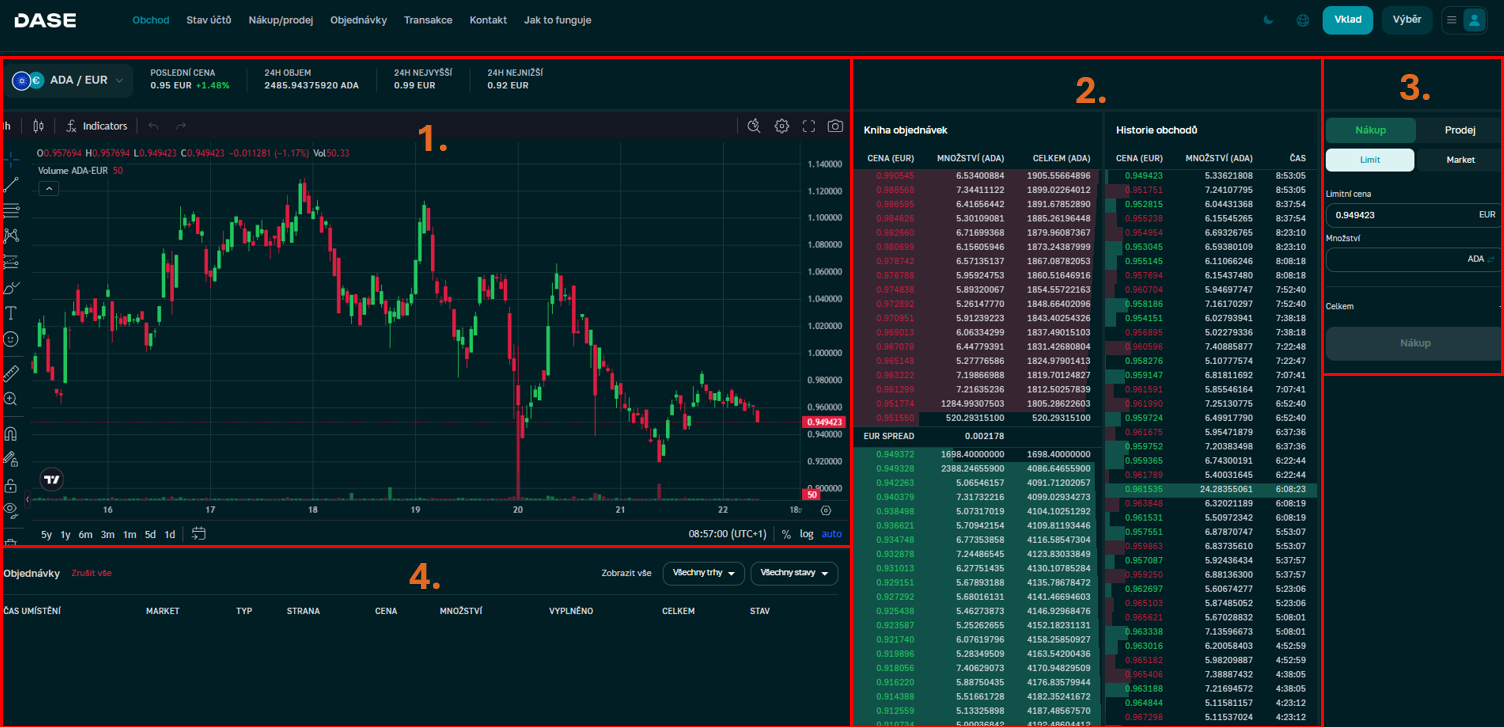Image resolution: width=1504 pixels, height=727 pixels.
Task: Click the Vklad button
Action: tap(1347, 20)
